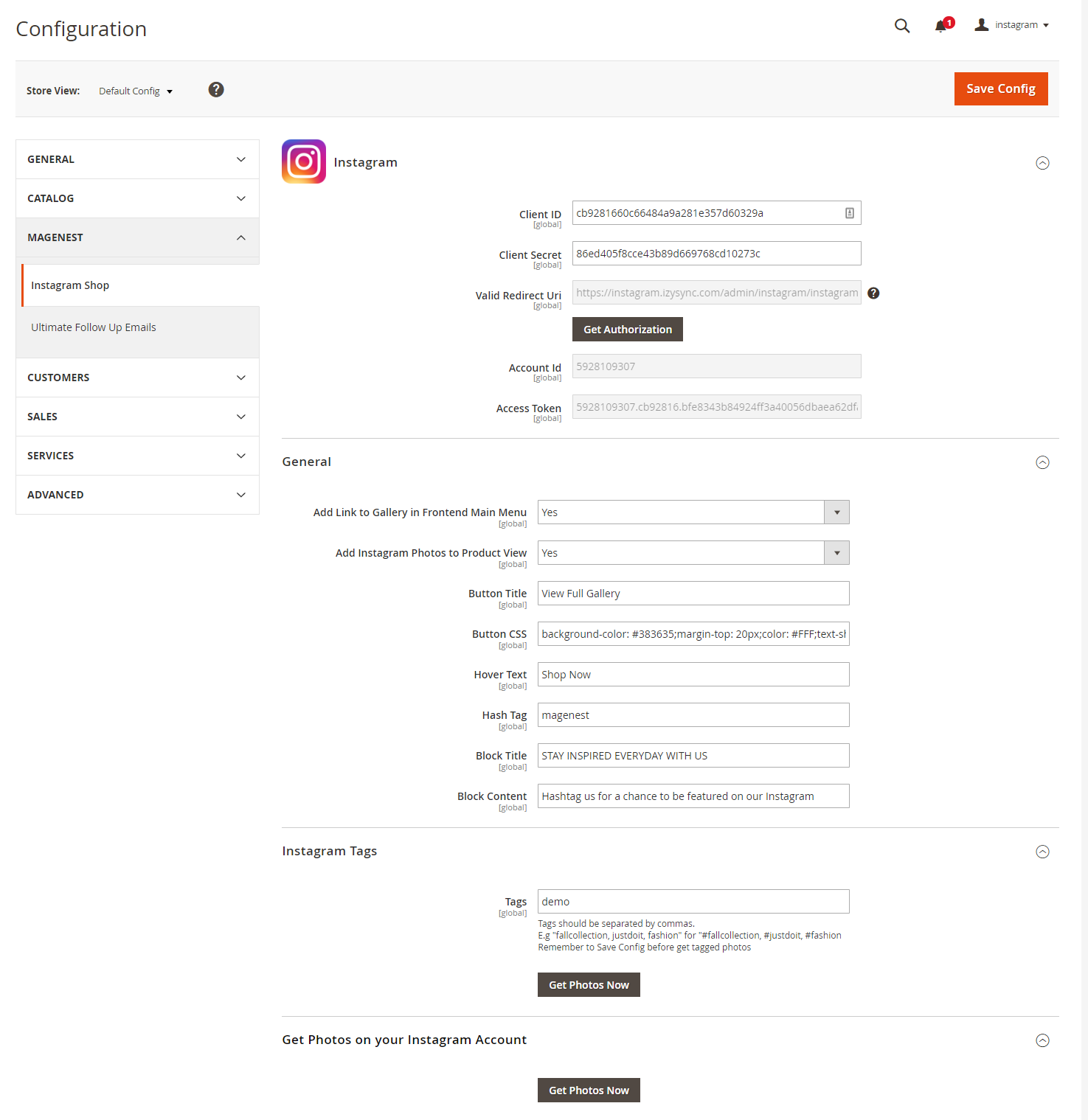This screenshot has width=1088, height=1120.
Task: Click the General section heading text
Action: [x=307, y=462]
